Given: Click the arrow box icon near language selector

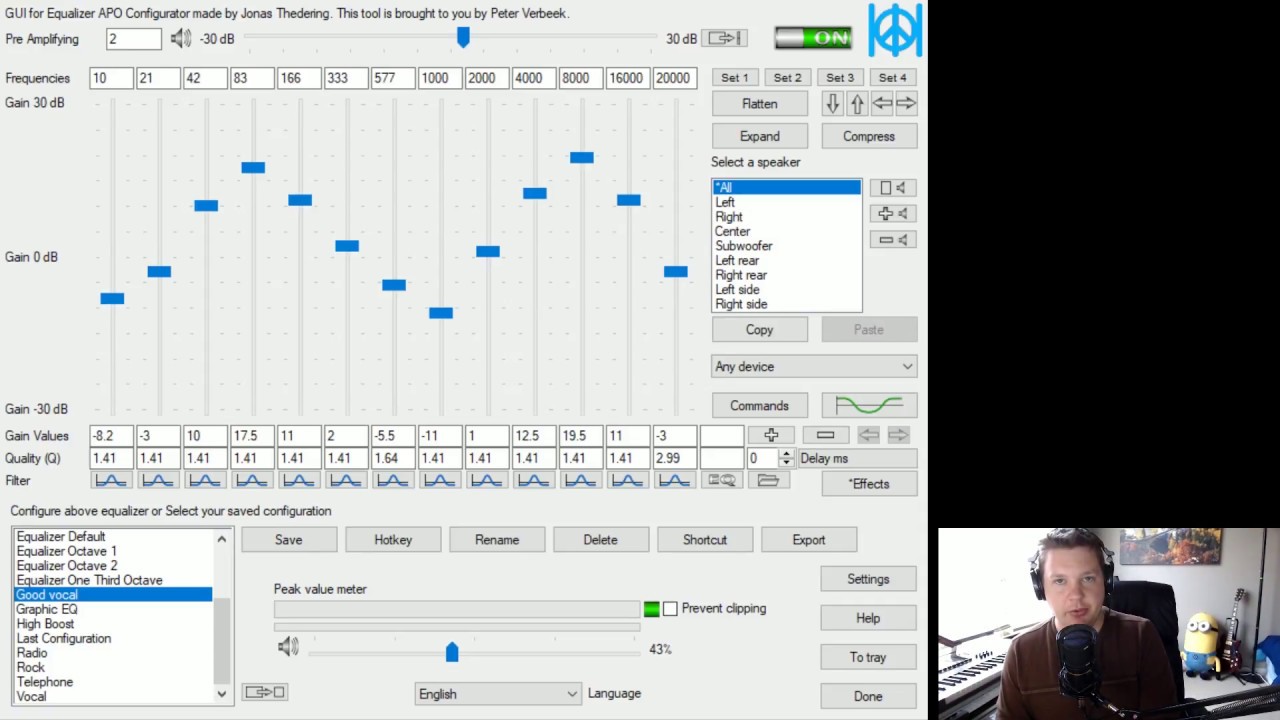Looking at the screenshot, I should 265,692.
